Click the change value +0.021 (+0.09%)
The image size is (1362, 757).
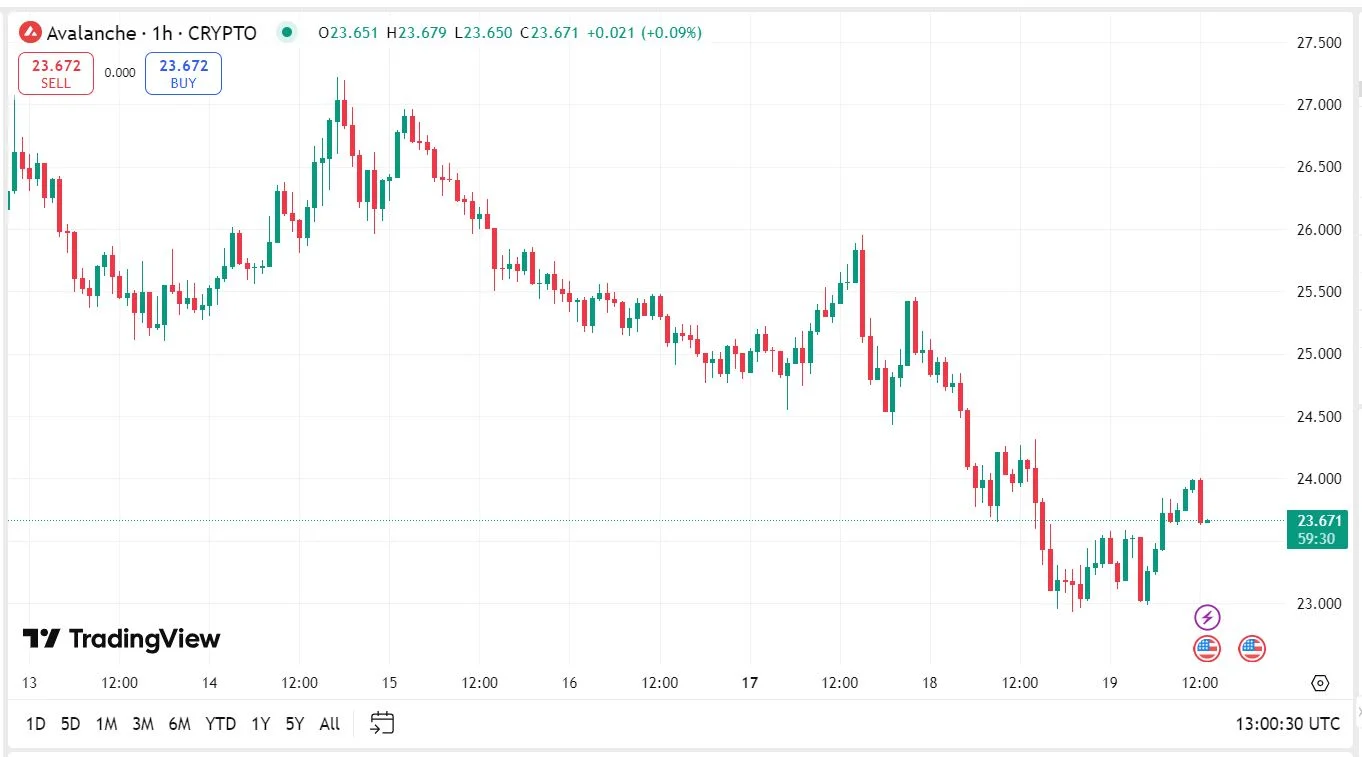coord(644,33)
